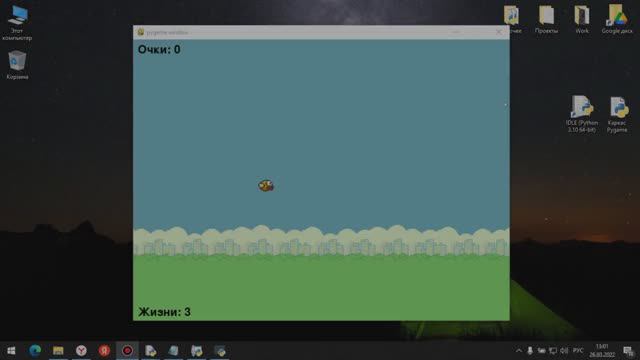Open the red Yandex 'Я' taskbar icon
Image resolution: width=640 pixels, height=360 pixels.
104,351
